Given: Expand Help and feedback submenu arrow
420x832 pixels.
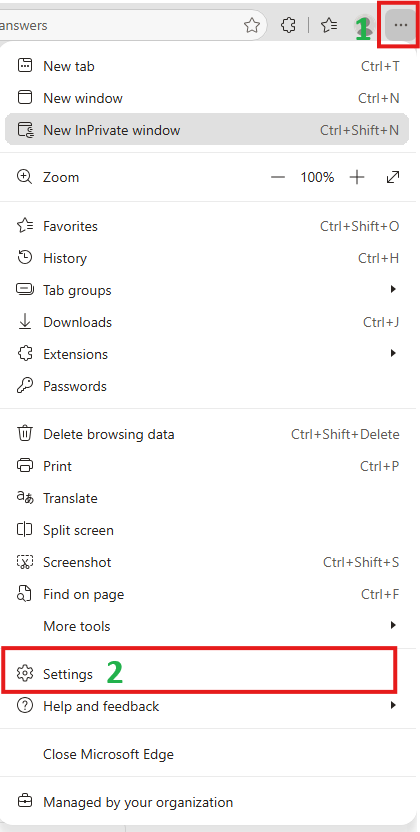Looking at the screenshot, I should 393,706.
